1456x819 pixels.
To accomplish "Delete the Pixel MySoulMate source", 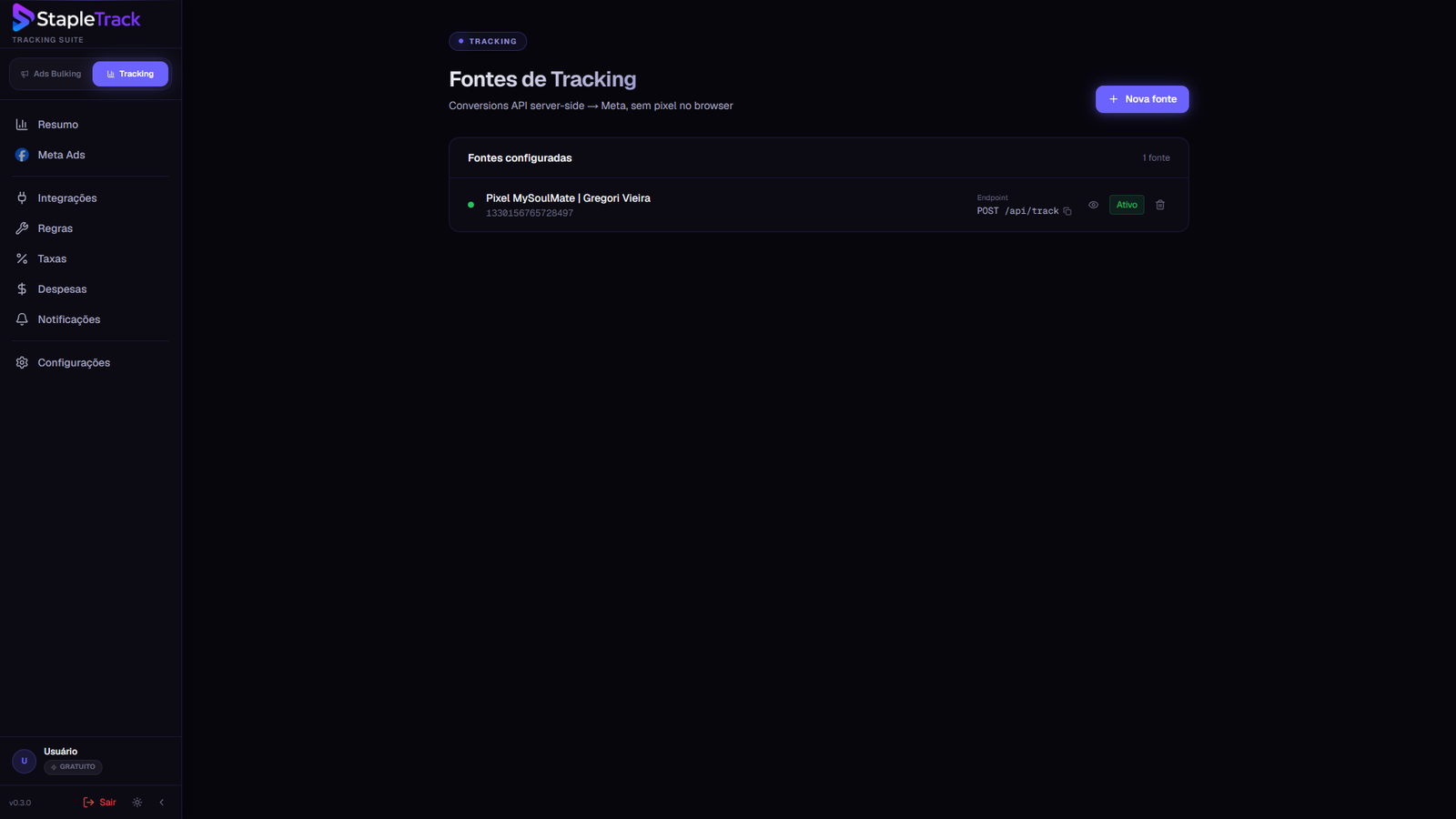I will (x=1160, y=205).
